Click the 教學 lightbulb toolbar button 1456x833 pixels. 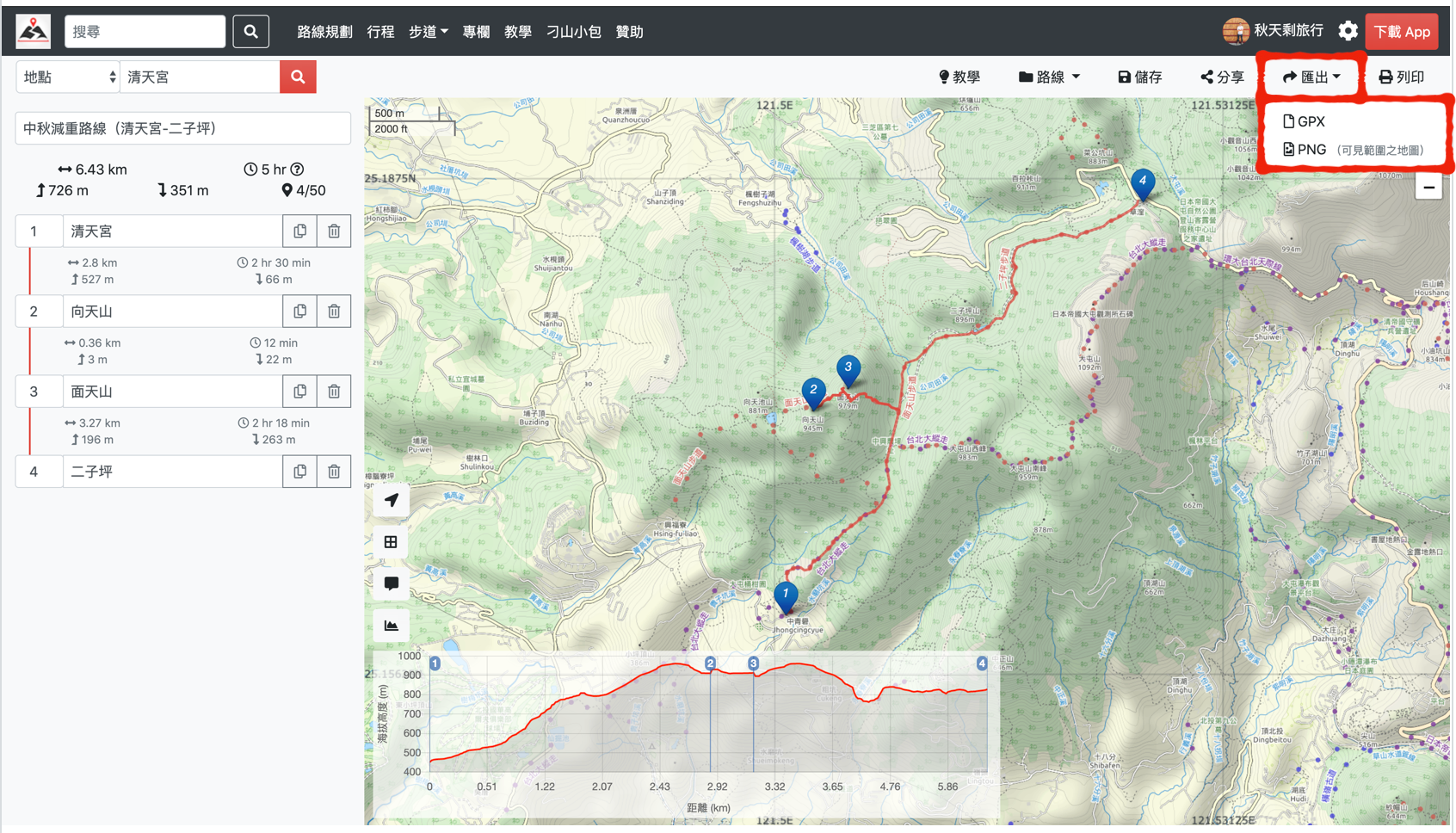(x=959, y=77)
